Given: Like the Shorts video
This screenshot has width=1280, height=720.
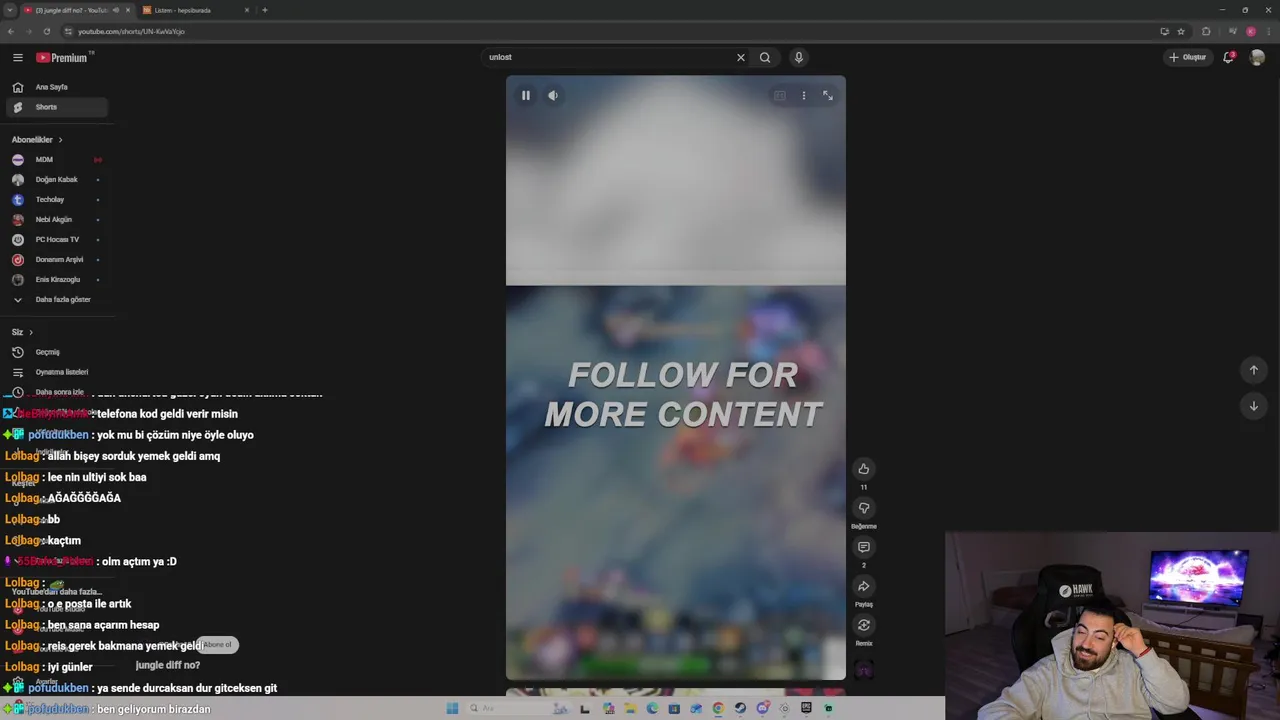Looking at the screenshot, I should [x=864, y=469].
